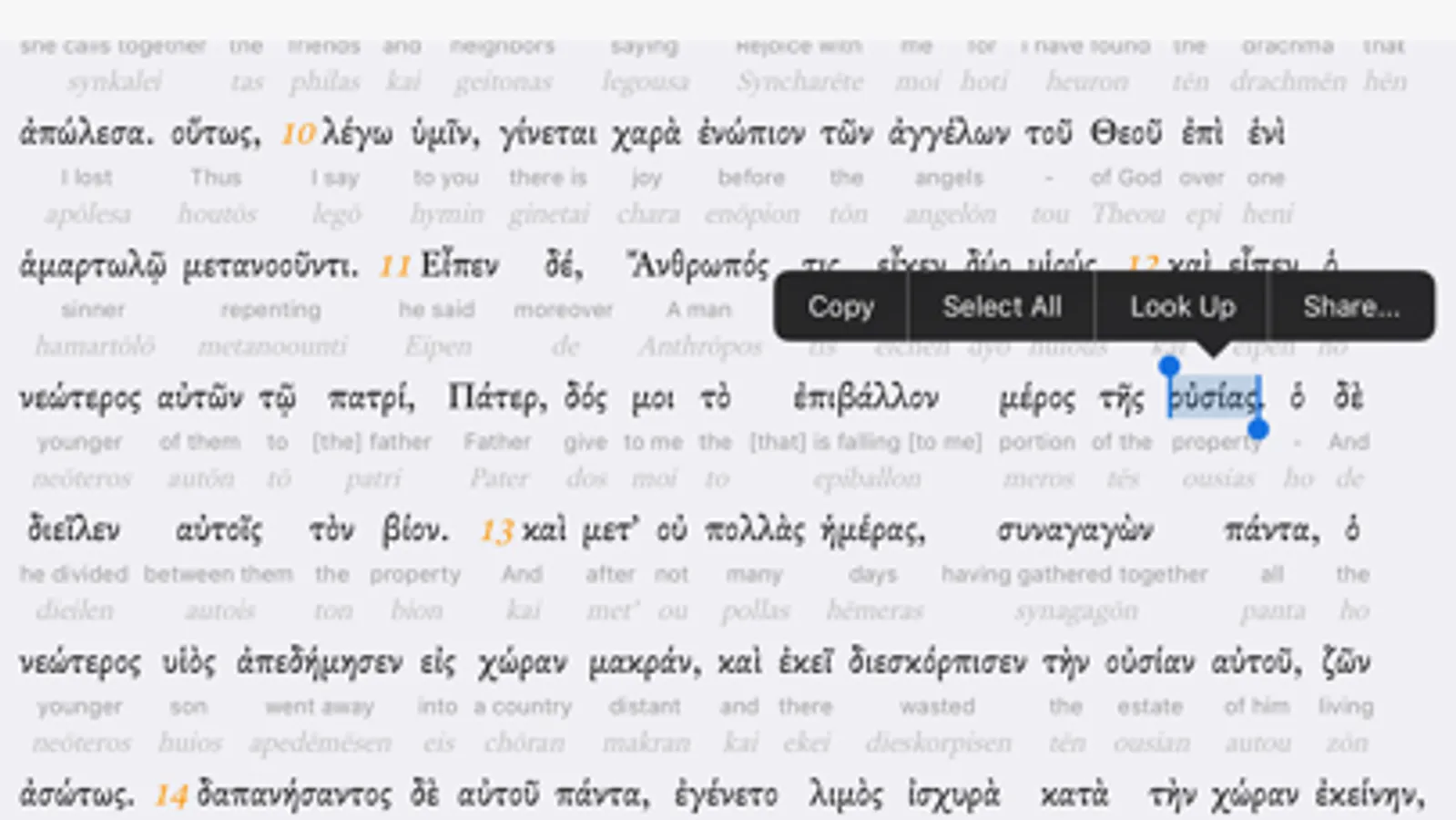Select the Greek word ἐπιβάλλον

[x=865, y=398]
